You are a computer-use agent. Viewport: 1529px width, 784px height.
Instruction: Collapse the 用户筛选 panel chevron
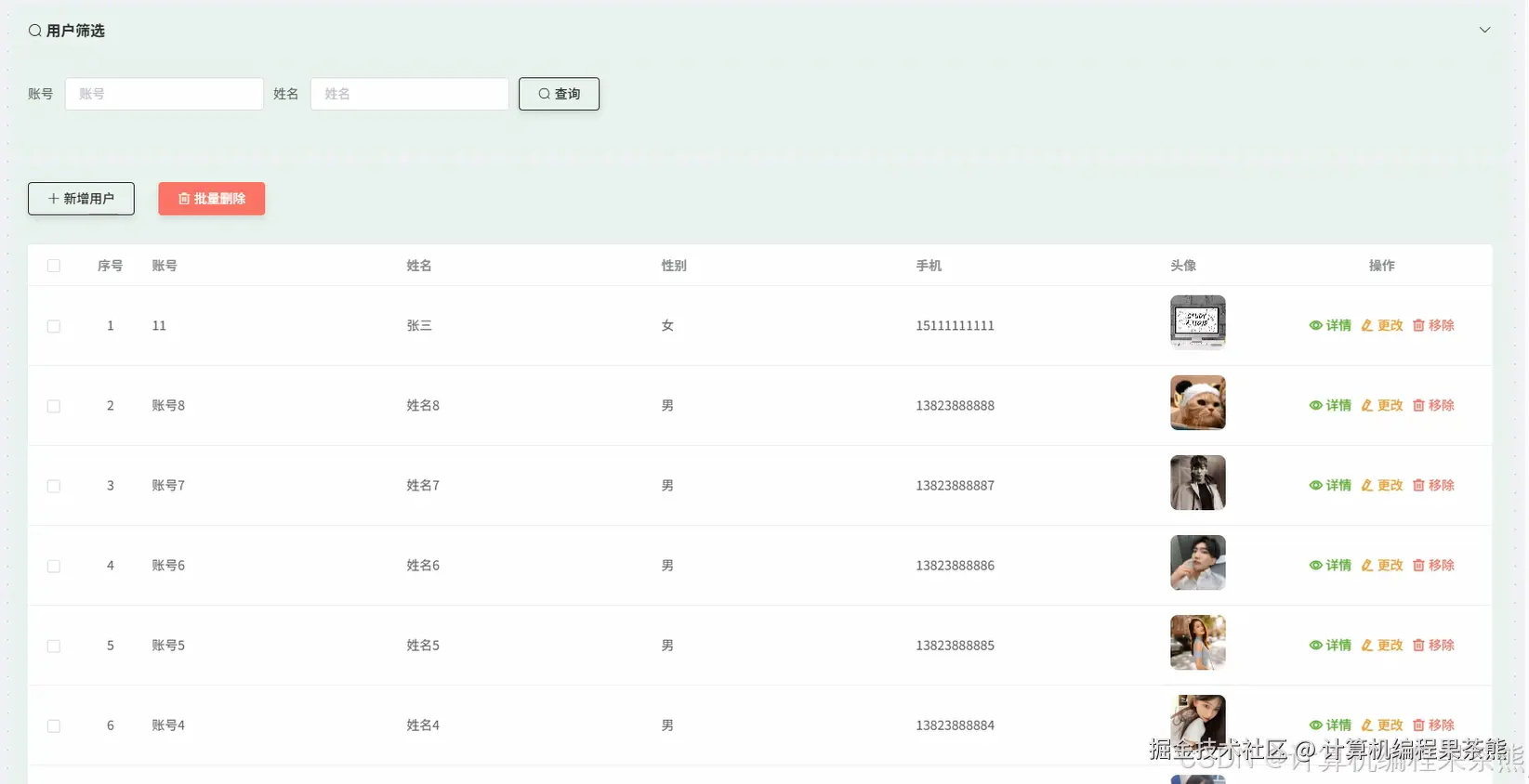pos(1484,30)
